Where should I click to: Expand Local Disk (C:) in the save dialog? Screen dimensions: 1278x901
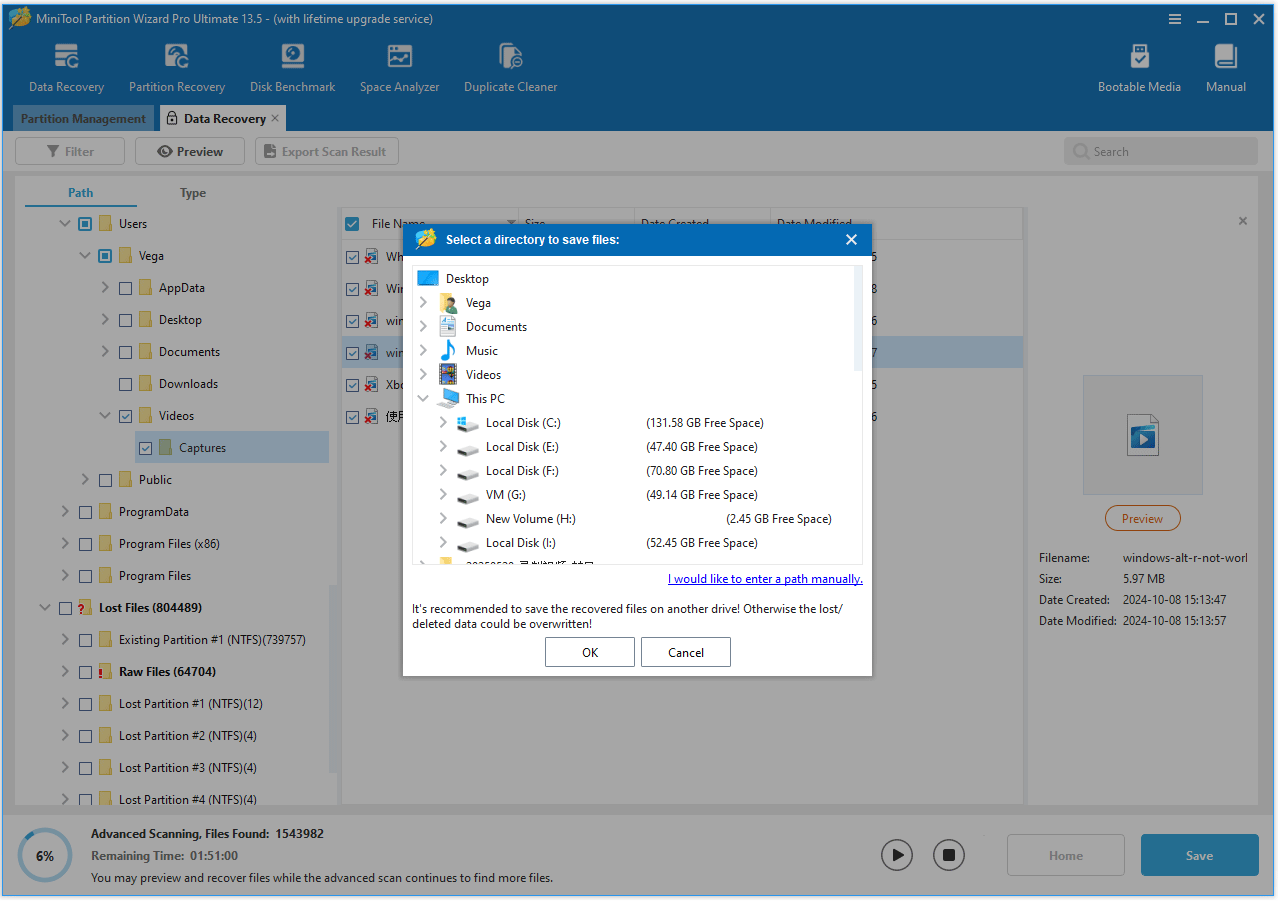[444, 422]
